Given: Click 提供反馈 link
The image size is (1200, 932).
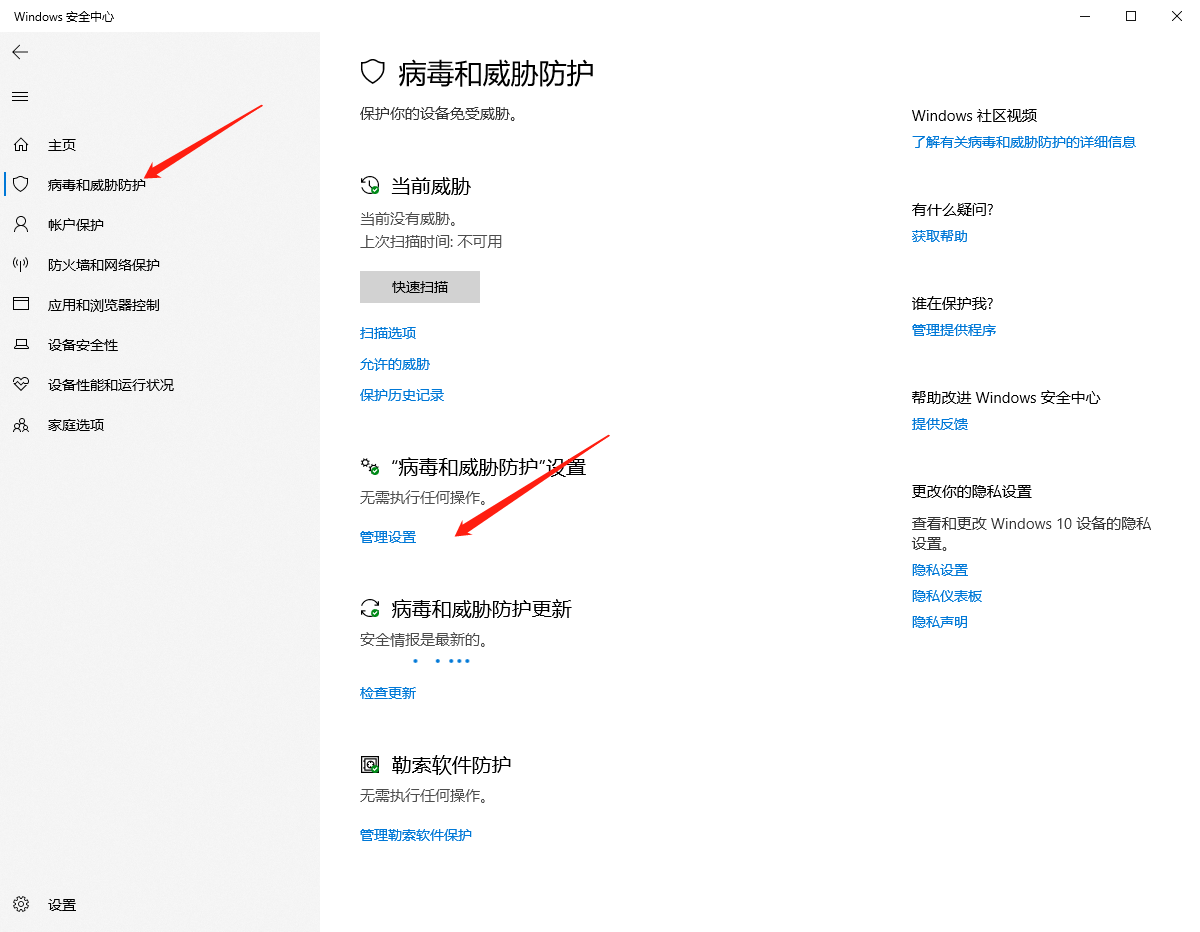Looking at the screenshot, I should [940, 424].
